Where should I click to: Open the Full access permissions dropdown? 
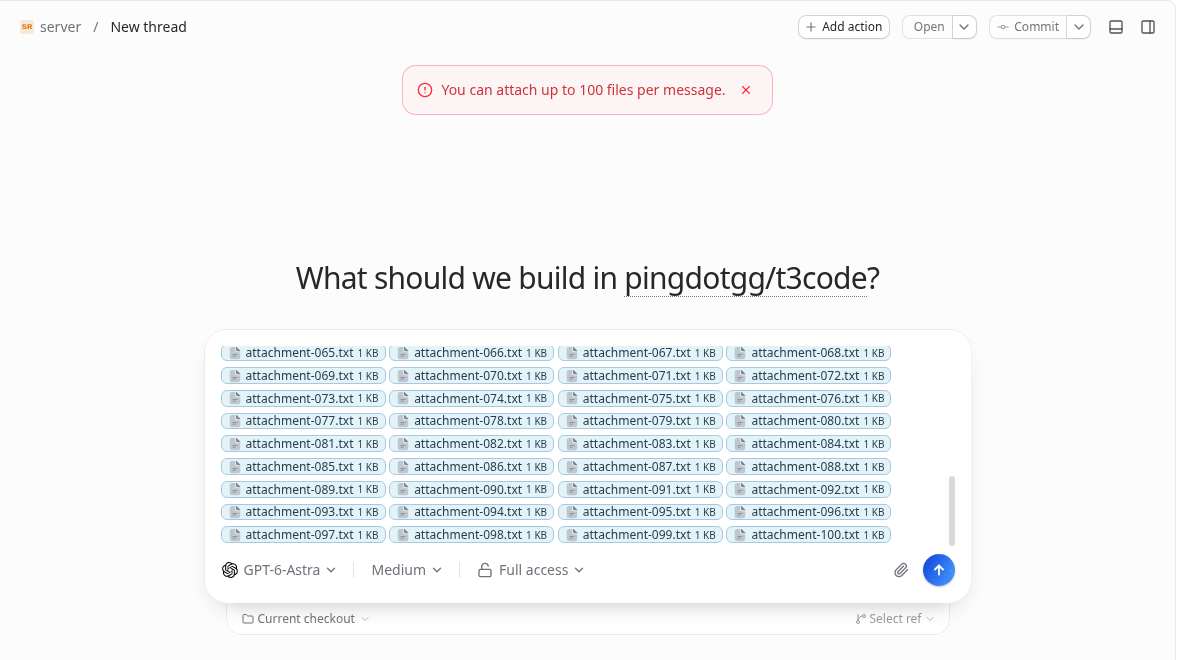pyautogui.click(x=531, y=570)
